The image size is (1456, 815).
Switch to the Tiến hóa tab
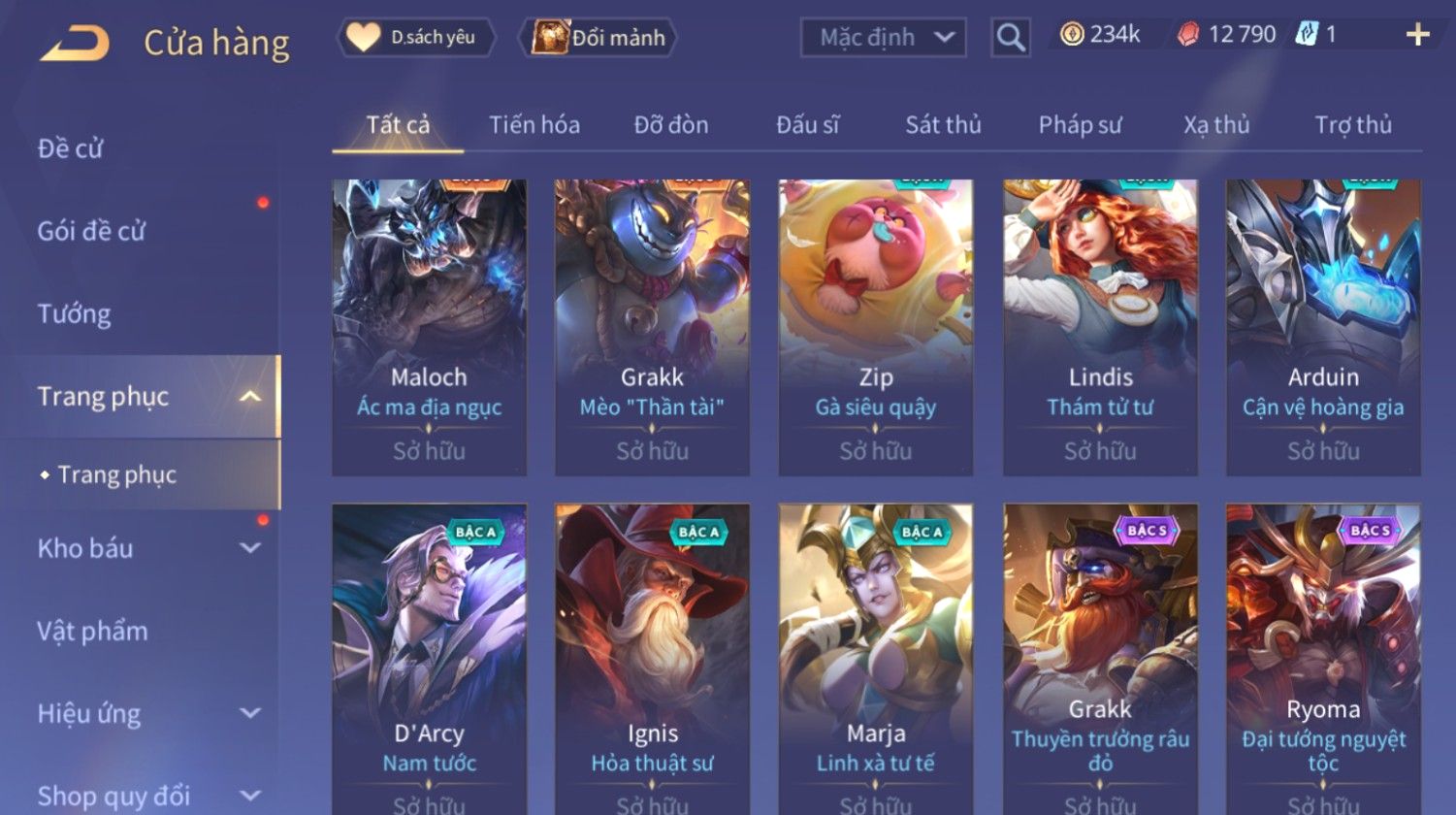[534, 125]
